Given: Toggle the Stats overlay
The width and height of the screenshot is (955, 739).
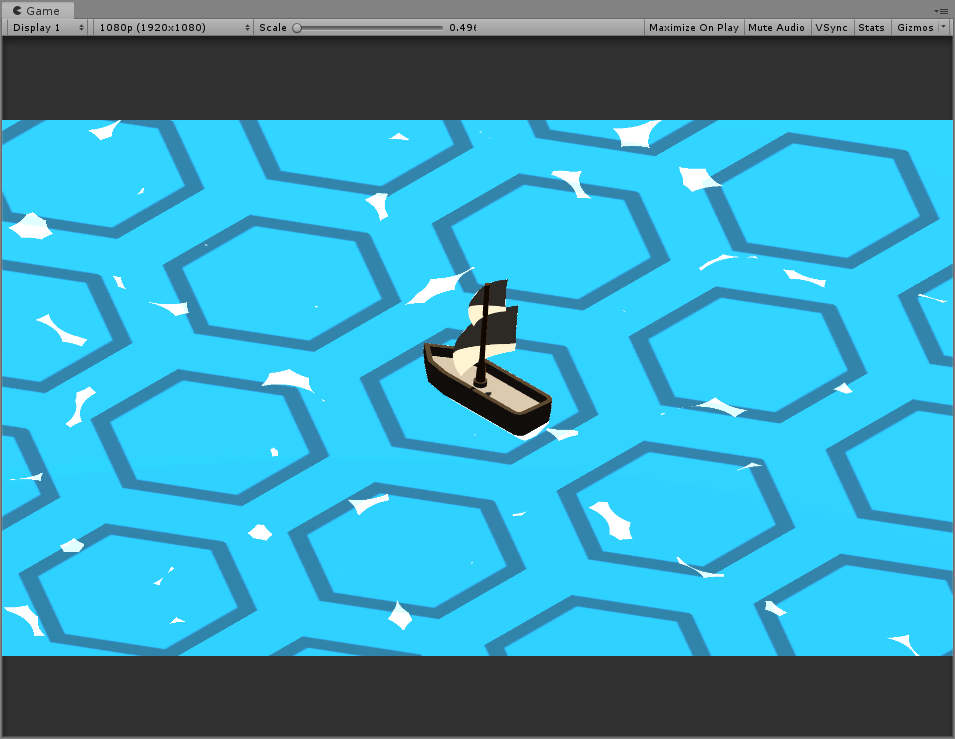Looking at the screenshot, I should click(x=872, y=27).
